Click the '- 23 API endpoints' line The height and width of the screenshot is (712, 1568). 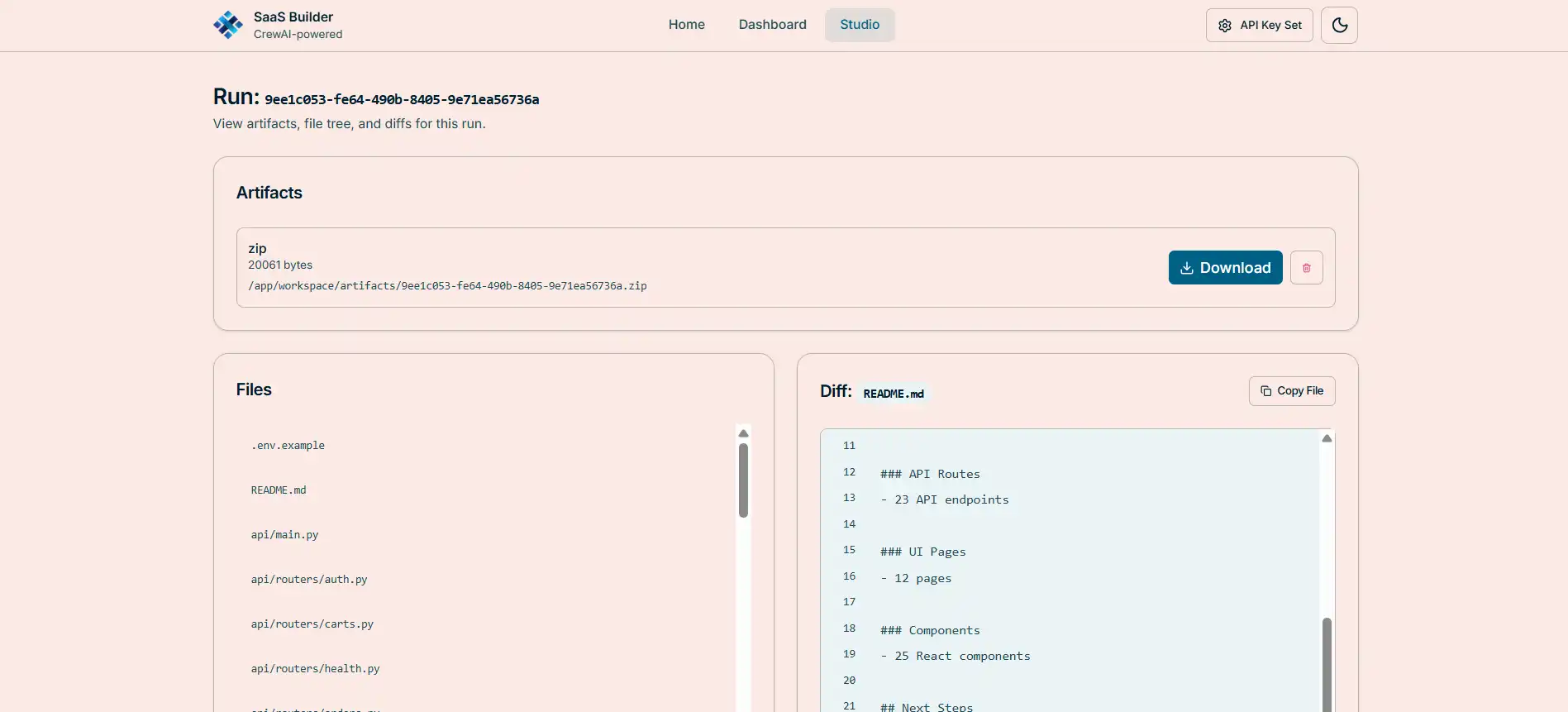coord(945,499)
